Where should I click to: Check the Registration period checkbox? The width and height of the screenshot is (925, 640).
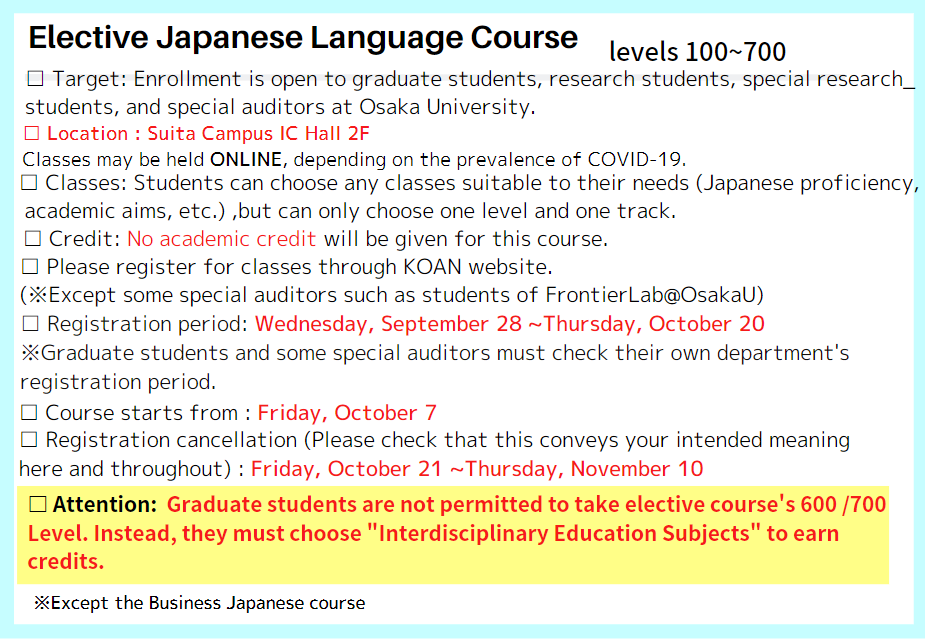pyautogui.click(x=31, y=324)
